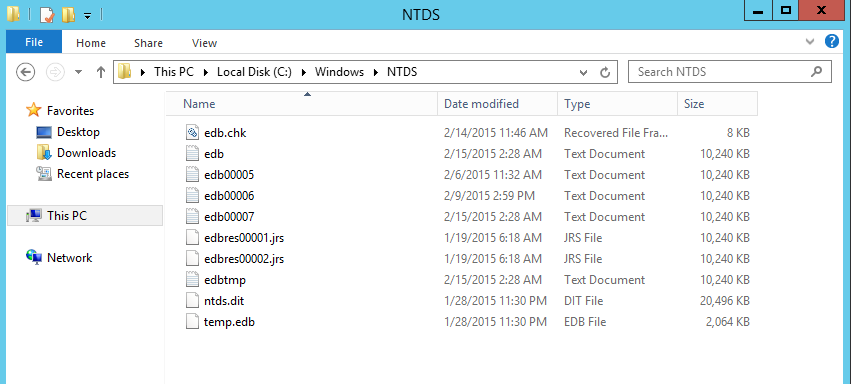Click the Back navigation arrow
851x384 pixels.
[26, 72]
